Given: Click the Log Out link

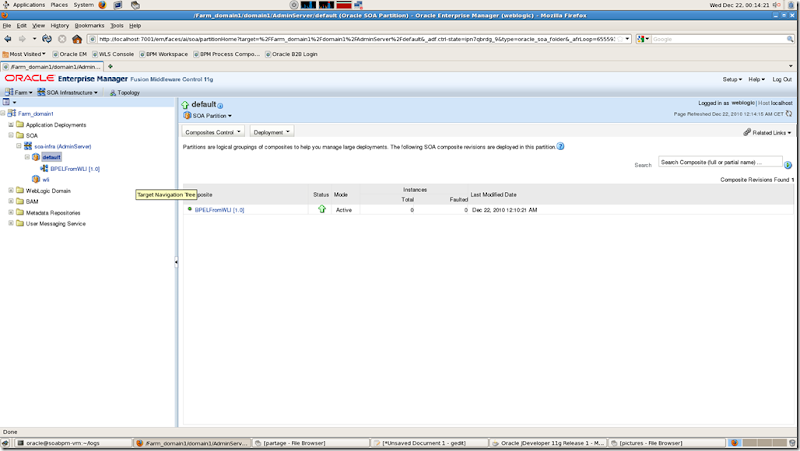Looking at the screenshot, I should [782, 79].
